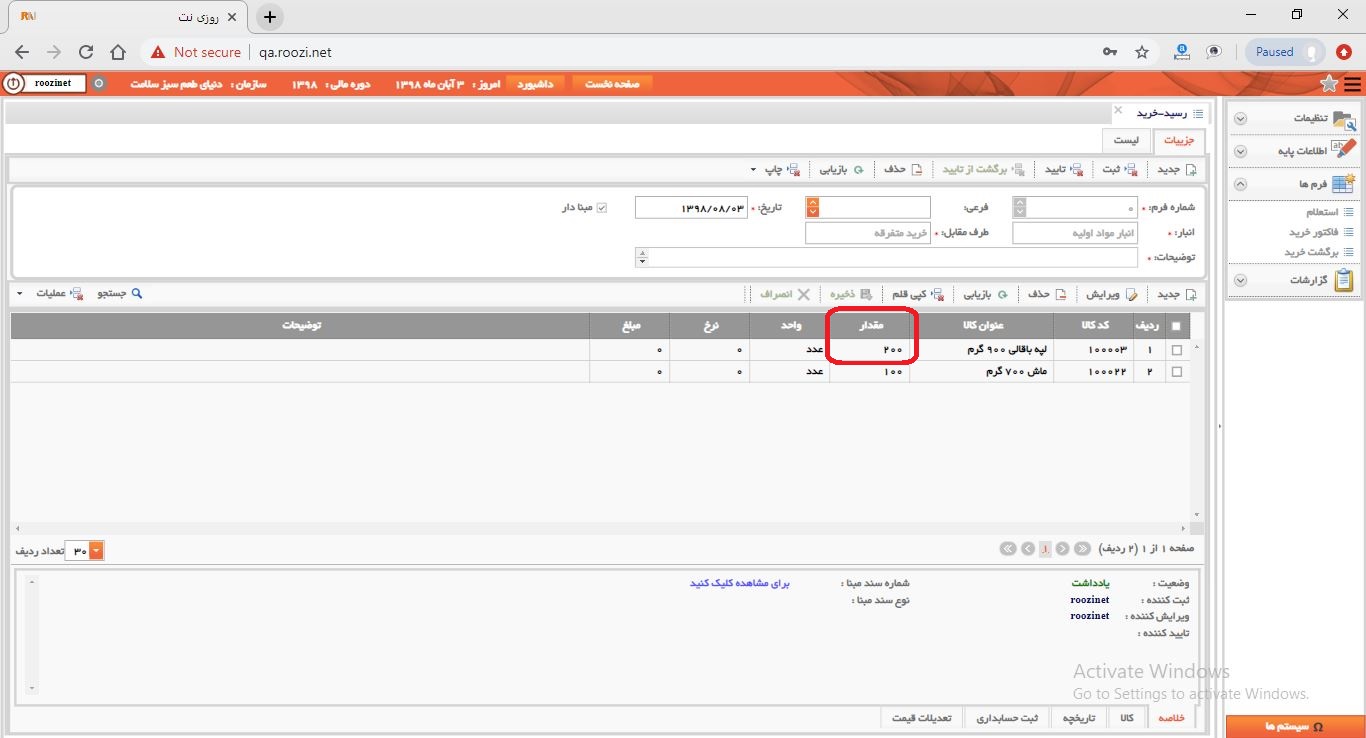Click the تنظیمات sidebar folder icon
The width and height of the screenshot is (1366, 738).
[x=1345, y=119]
